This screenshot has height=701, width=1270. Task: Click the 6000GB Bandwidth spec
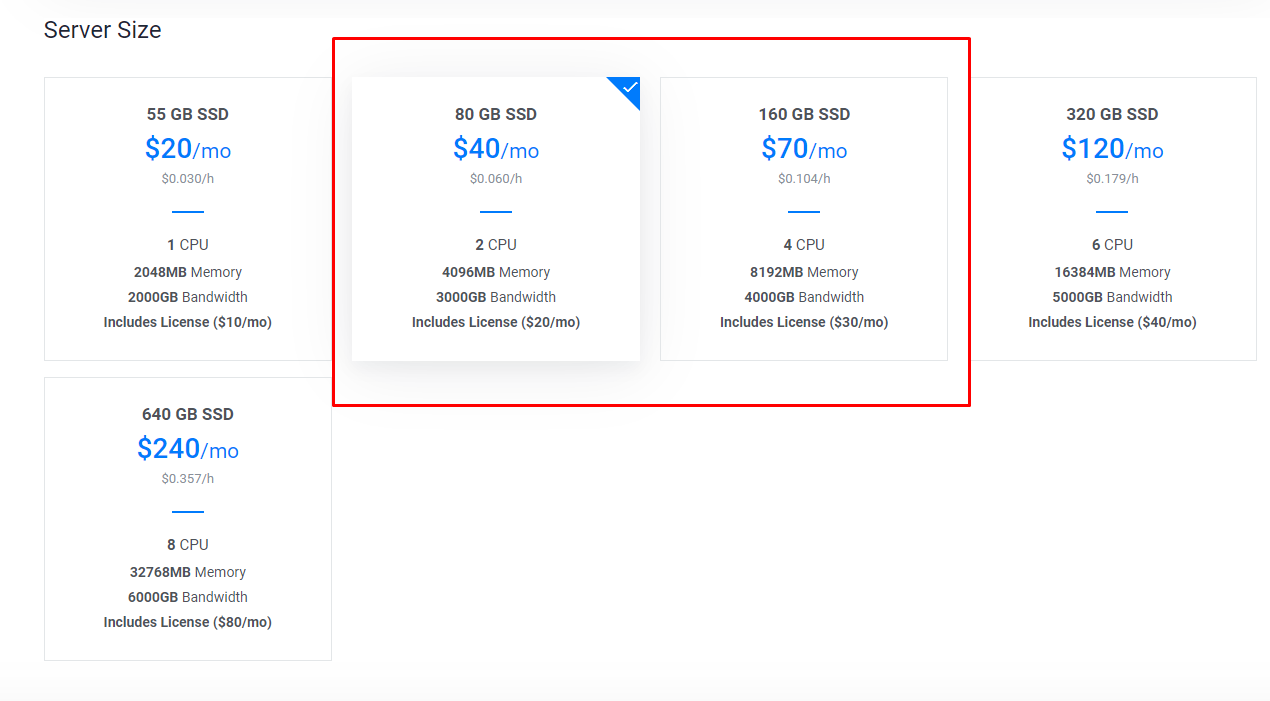188,597
